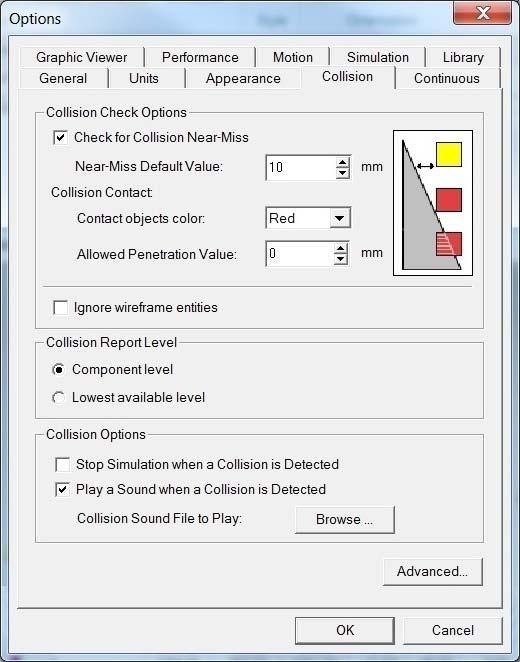Switch to the Graphic Viewer tab
This screenshot has width=520, height=662.
tap(81, 57)
